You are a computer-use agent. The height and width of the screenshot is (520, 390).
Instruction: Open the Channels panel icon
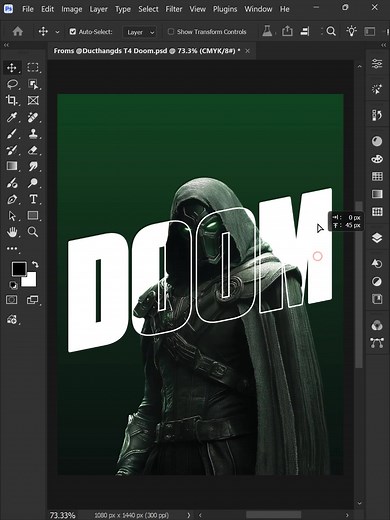pyautogui.click(x=377, y=325)
